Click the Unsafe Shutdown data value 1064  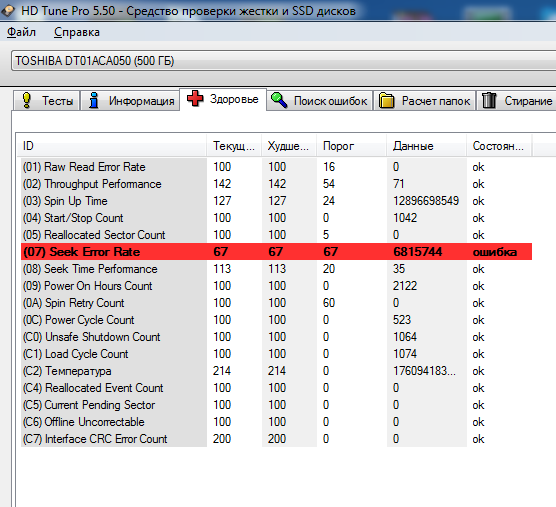coord(405,337)
